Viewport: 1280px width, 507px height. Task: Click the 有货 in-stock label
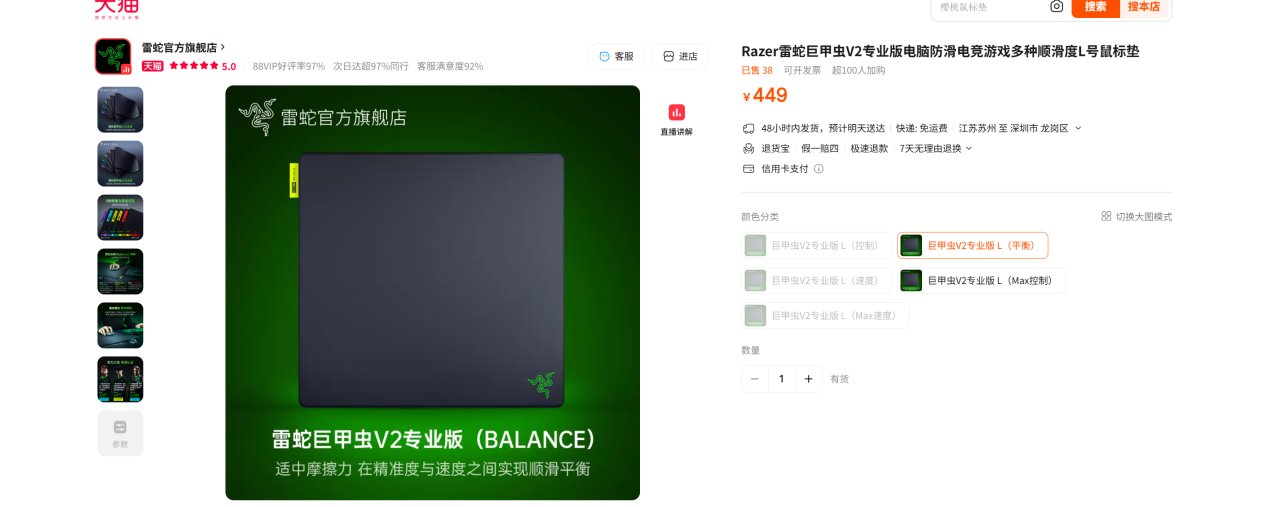point(839,379)
